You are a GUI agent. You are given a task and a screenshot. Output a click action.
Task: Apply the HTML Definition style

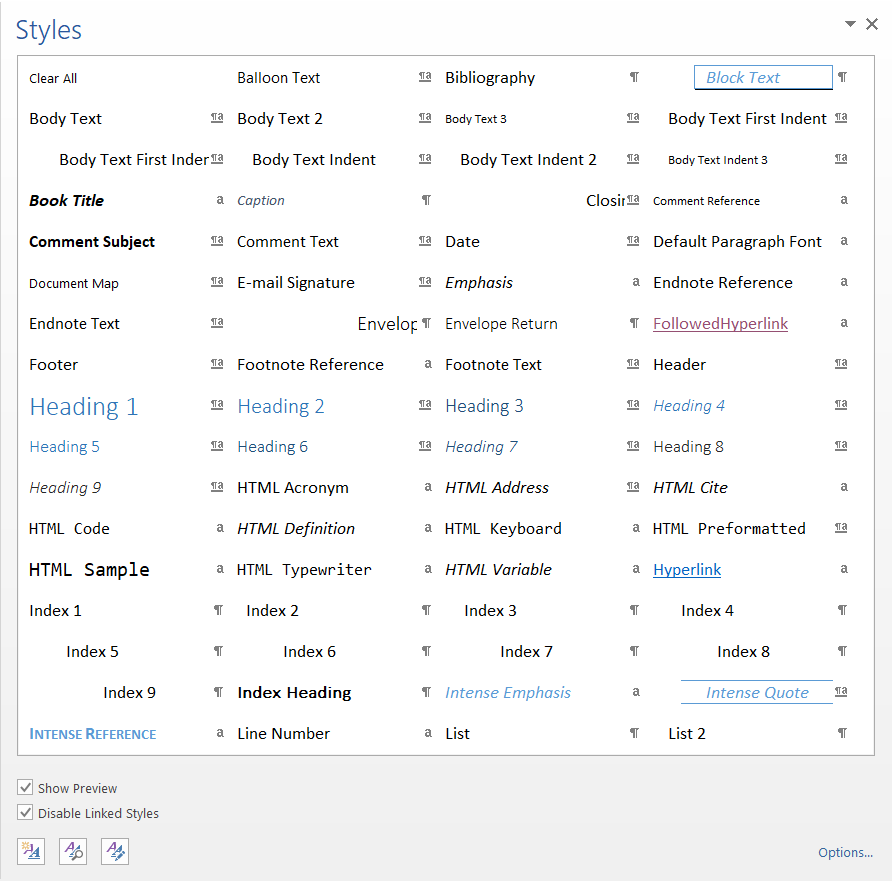(x=296, y=528)
